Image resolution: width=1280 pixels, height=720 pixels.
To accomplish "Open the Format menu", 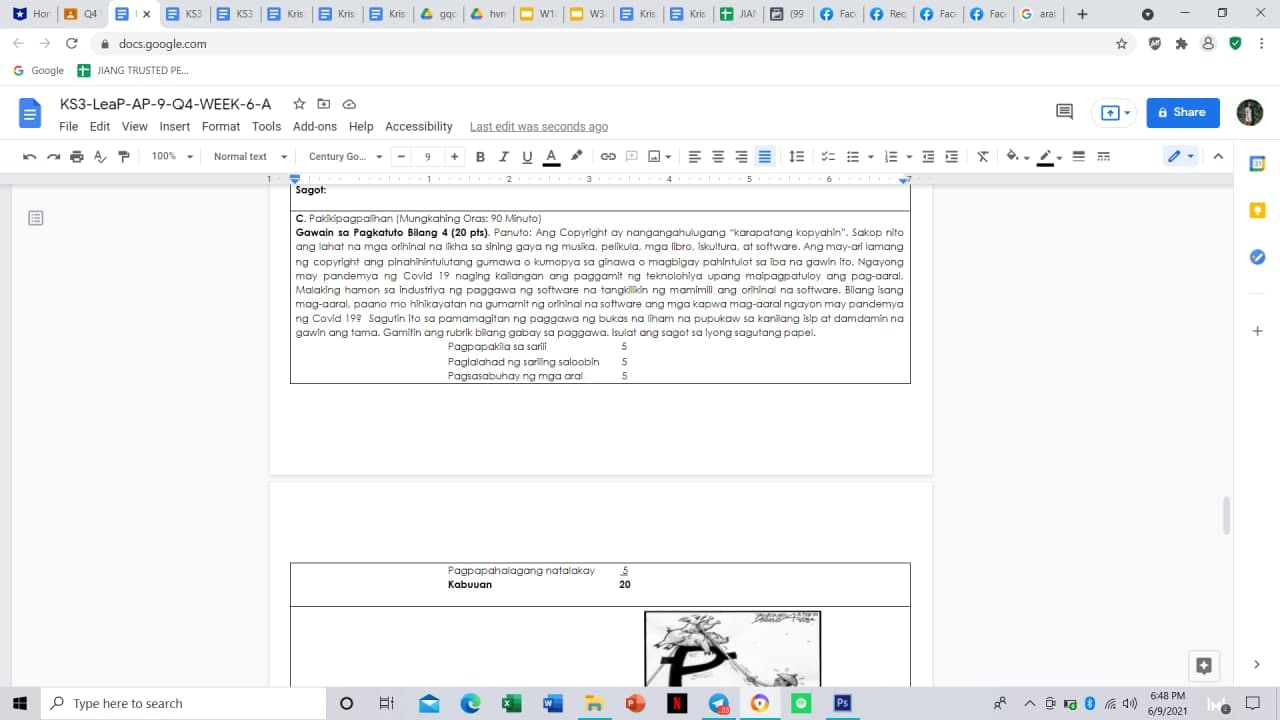I will pyautogui.click(x=220, y=126).
